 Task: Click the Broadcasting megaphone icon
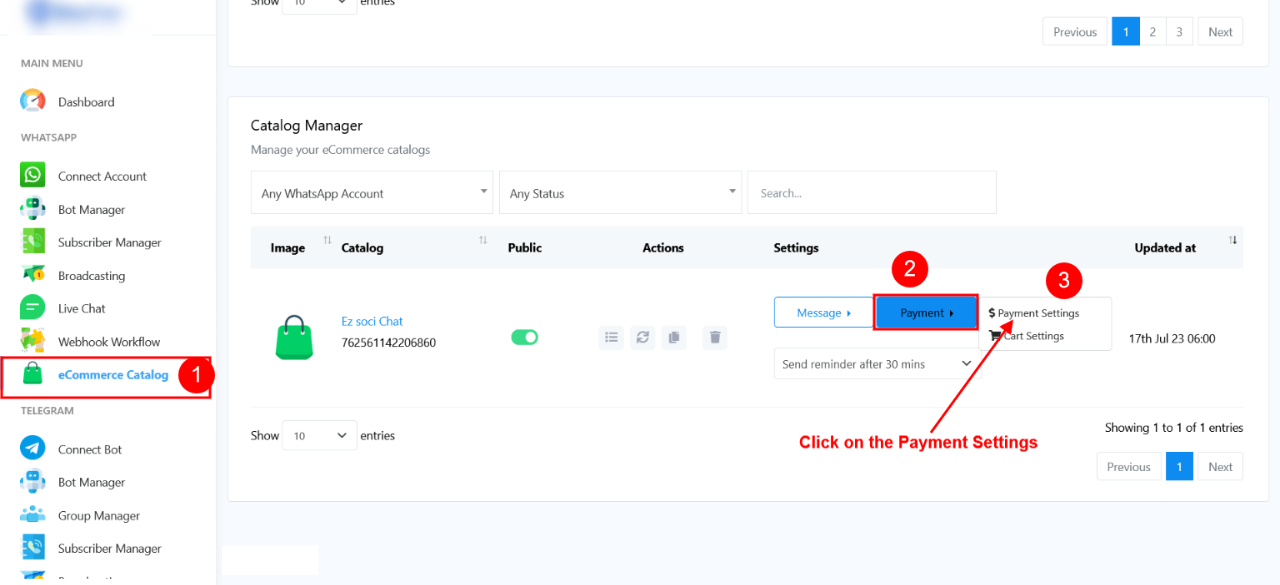[33, 275]
